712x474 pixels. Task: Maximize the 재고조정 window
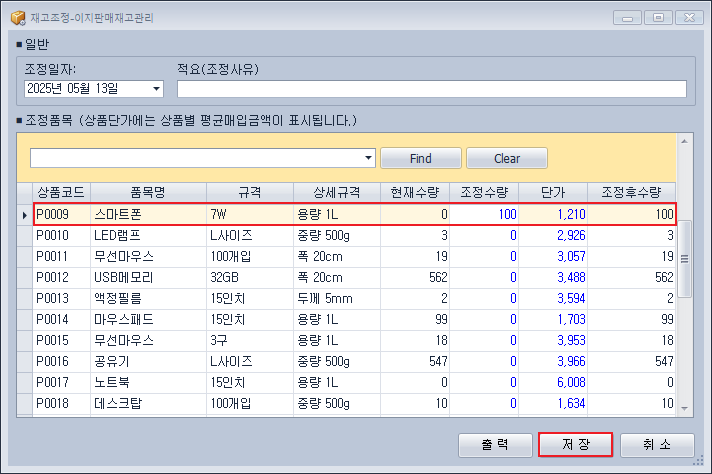point(658,18)
